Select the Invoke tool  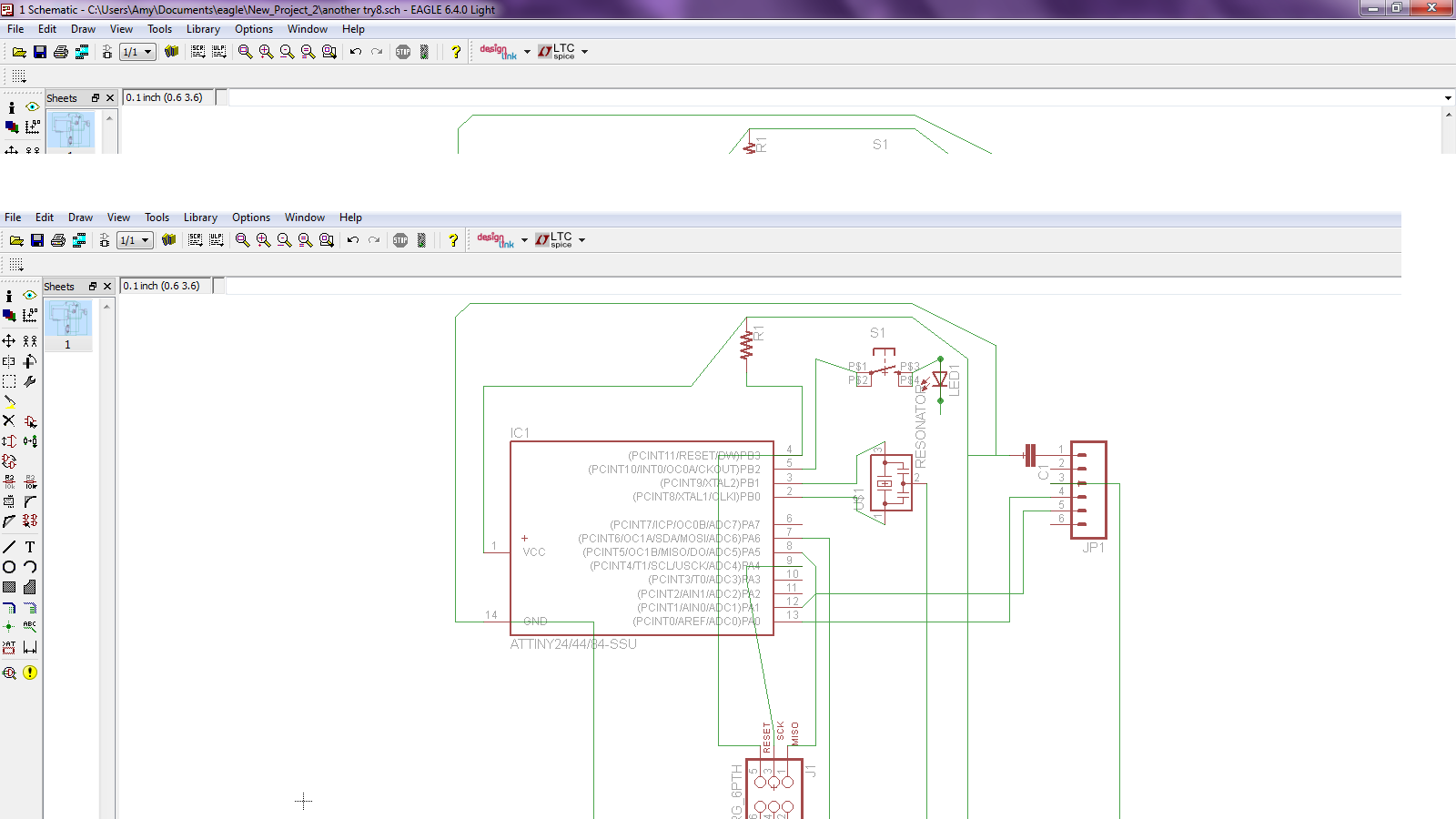[x=30, y=521]
